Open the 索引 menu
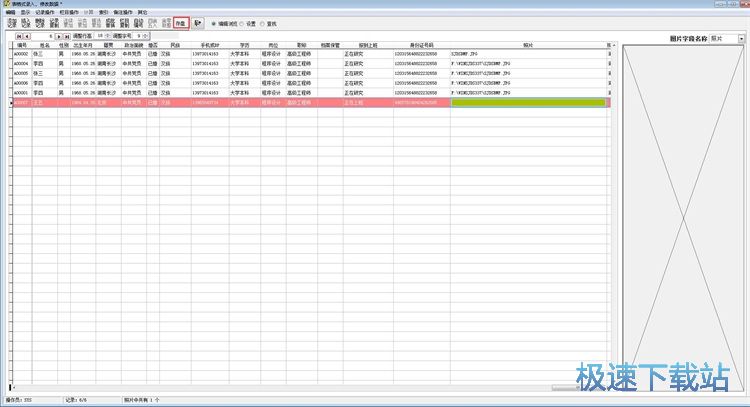750x407 pixels. [103, 12]
